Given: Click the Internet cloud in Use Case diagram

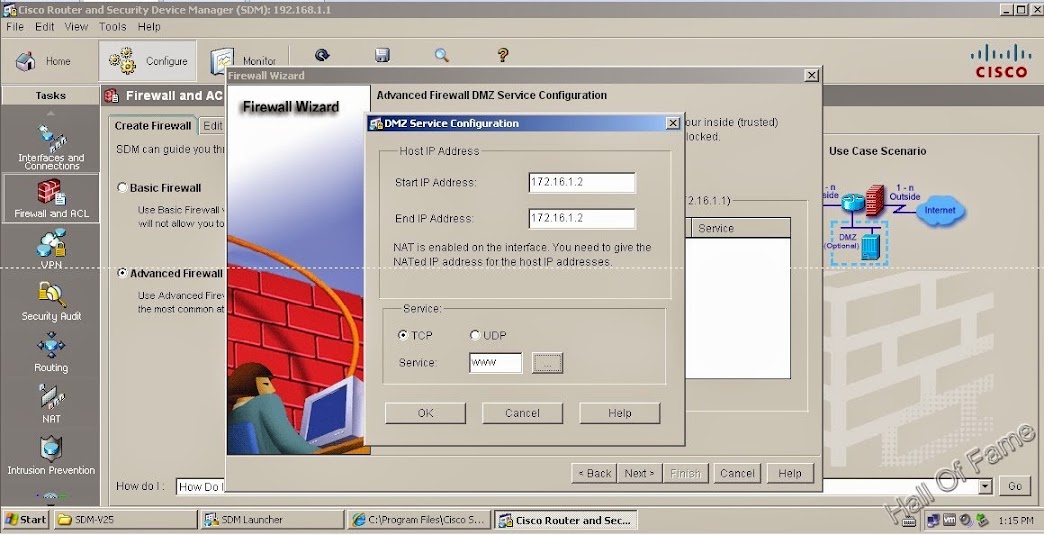Looking at the screenshot, I should pos(939,210).
